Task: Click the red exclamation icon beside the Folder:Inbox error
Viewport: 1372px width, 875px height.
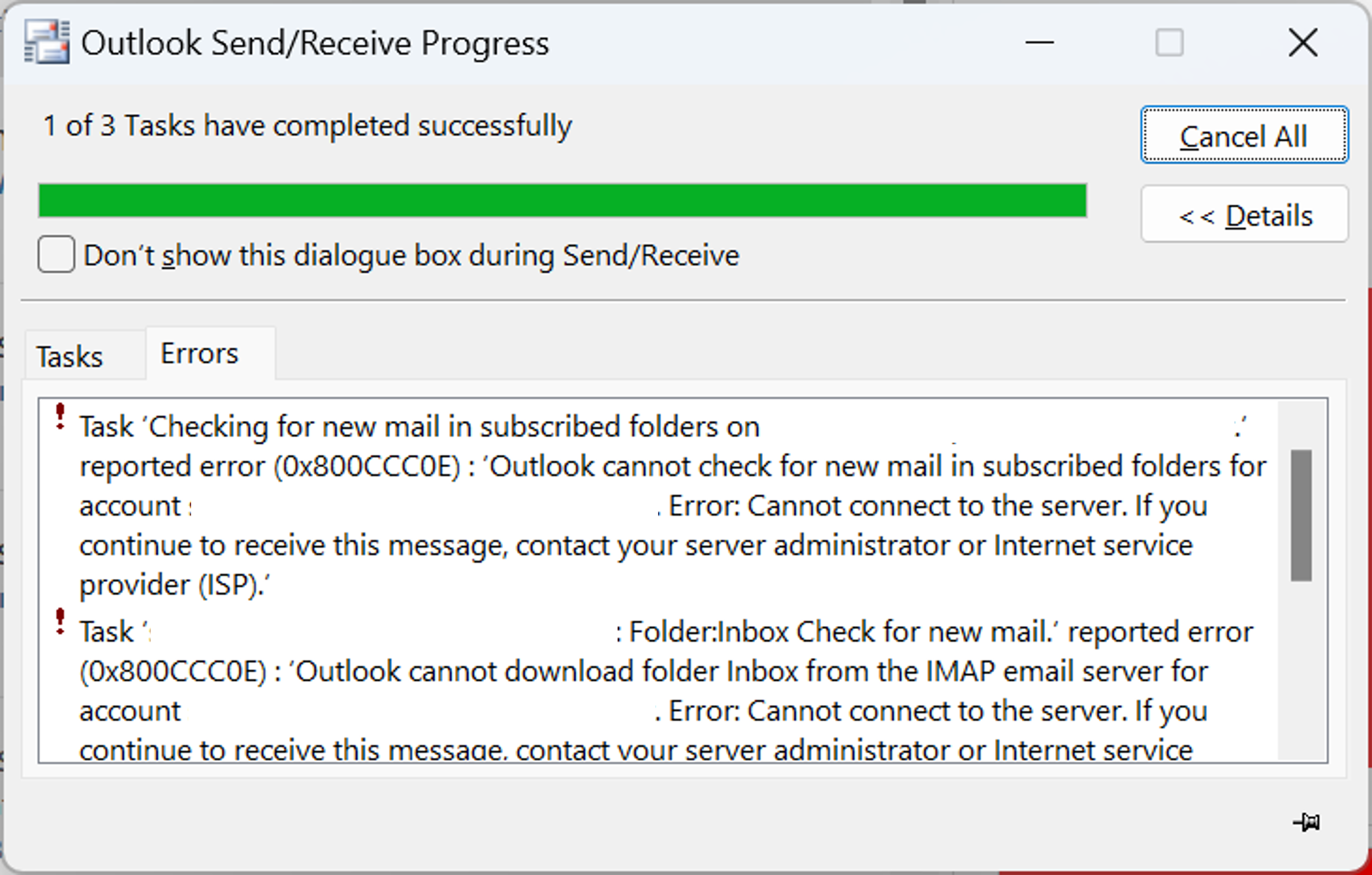Action: pyautogui.click(x=60, y=623)
